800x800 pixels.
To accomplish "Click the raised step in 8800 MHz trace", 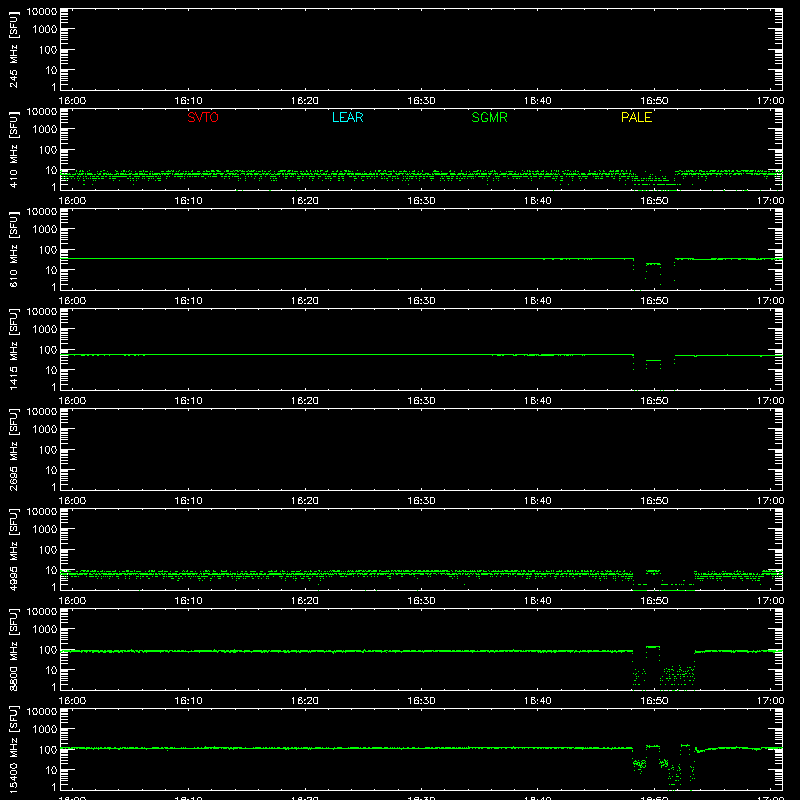I will 653,647.
